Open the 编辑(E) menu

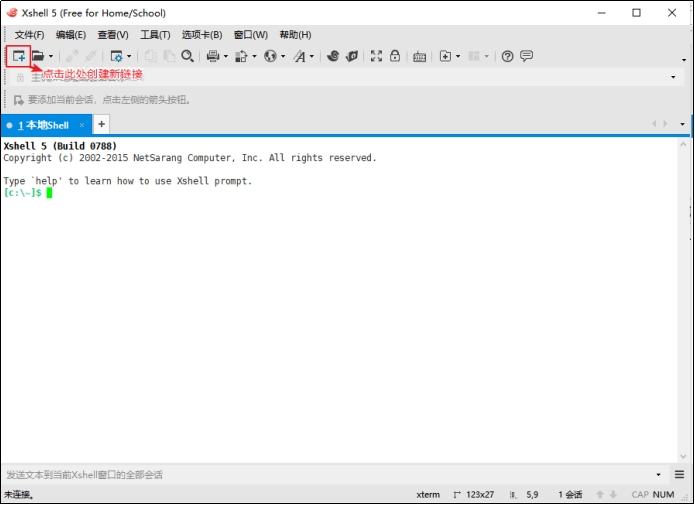tap(71, 35)
